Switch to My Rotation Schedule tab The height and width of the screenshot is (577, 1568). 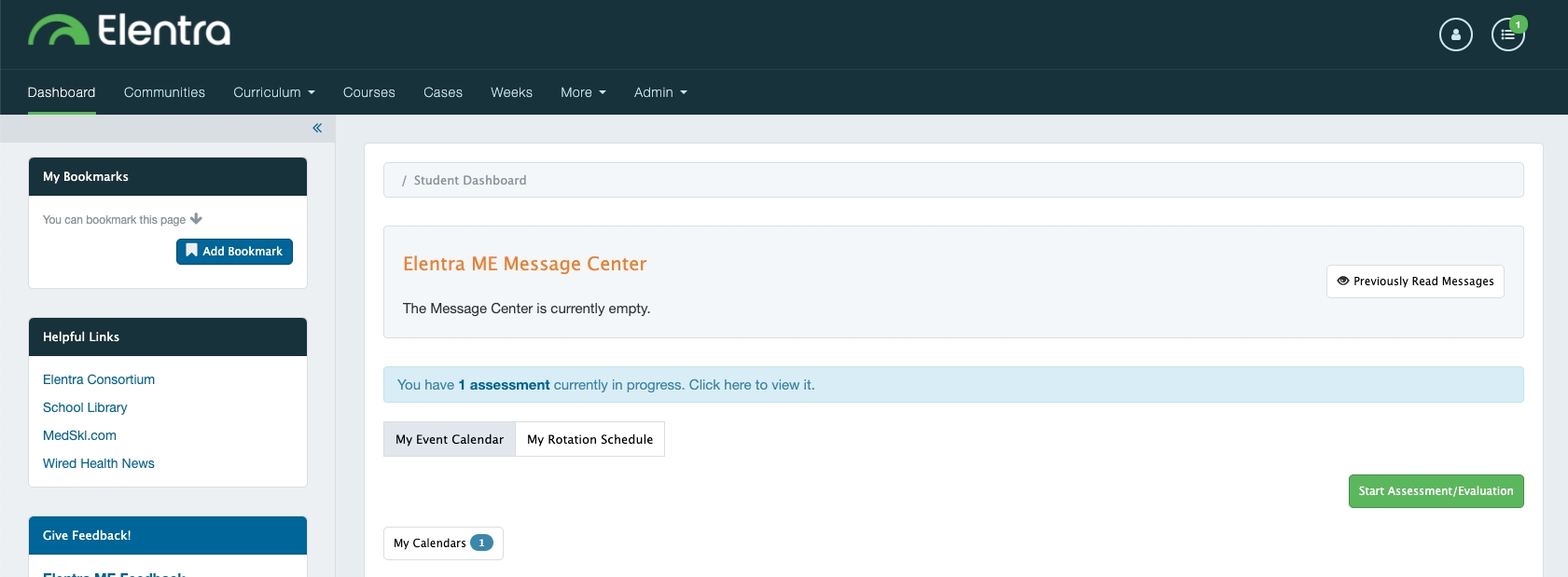click(x=590, y=439)
